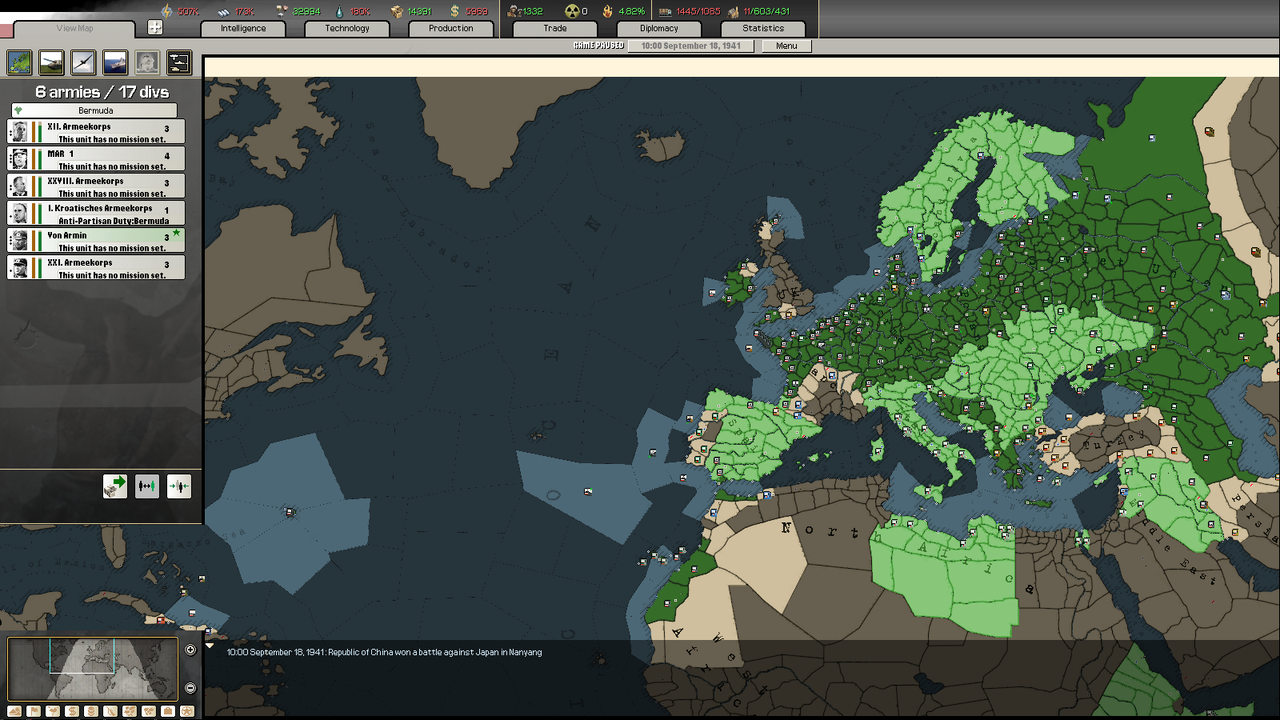
Task: Zoom out with the minus button
Action: (x=190, y=688)
